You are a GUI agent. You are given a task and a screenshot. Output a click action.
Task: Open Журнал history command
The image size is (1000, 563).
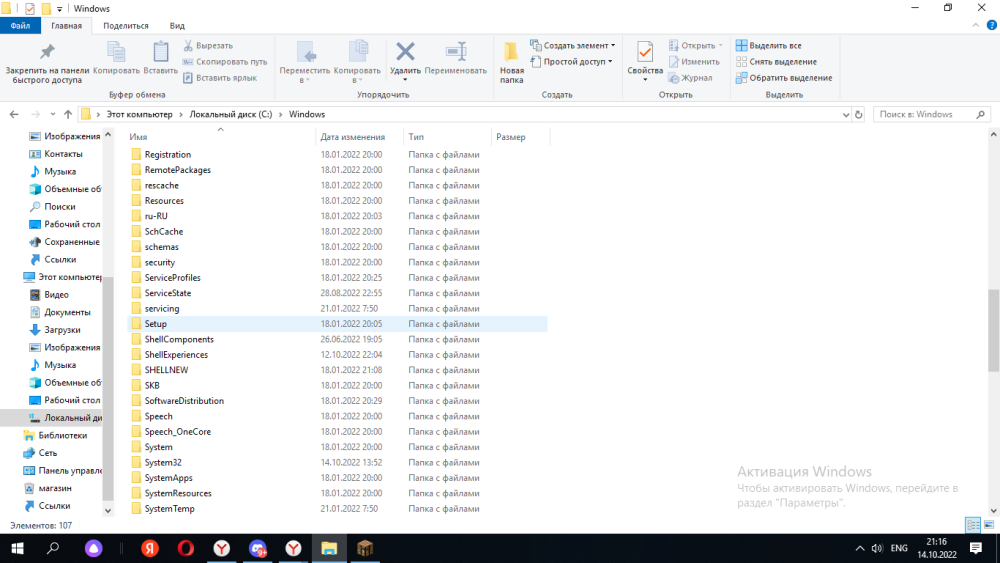[690, 78]
